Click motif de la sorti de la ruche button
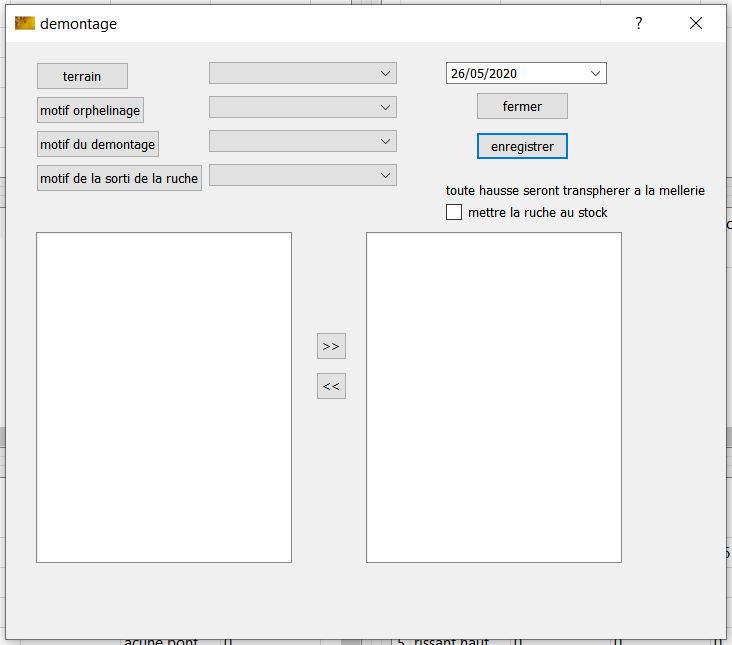Image resolution: width=732 pixels, height=645 pixels. pos(119,178)
